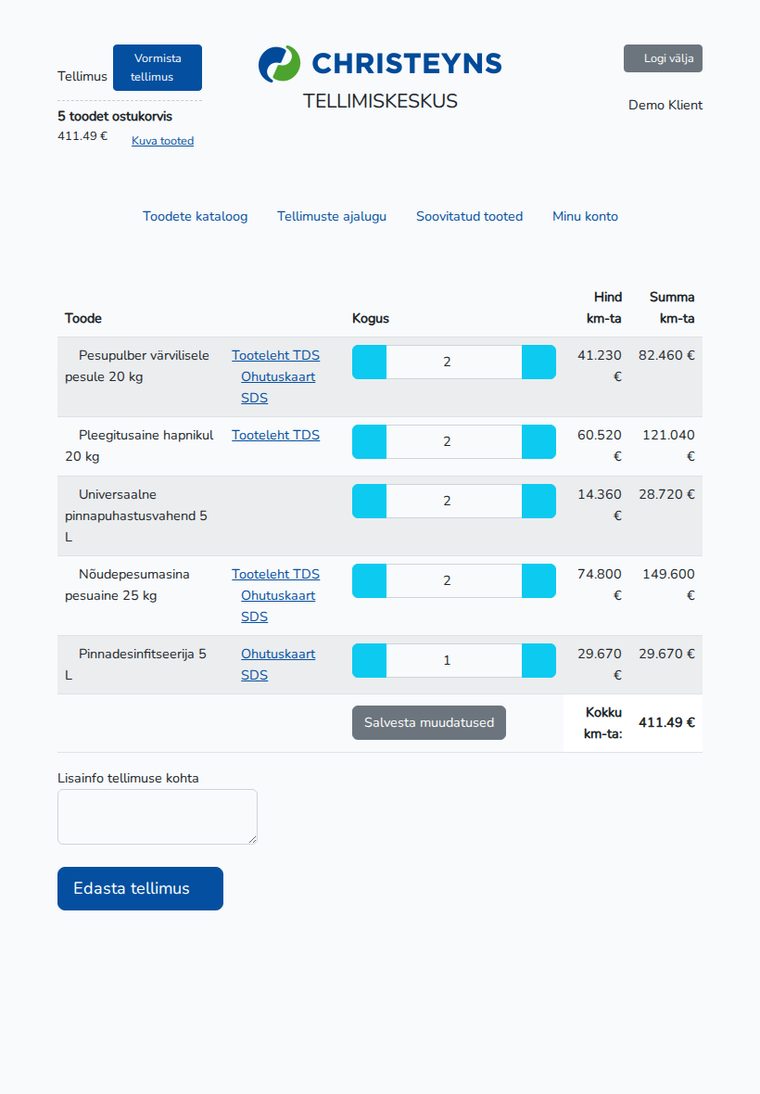This screenshot has width=760, height=1094.
Task: Click the TELLIMISKESKUS heading
Action: [380, 101]
